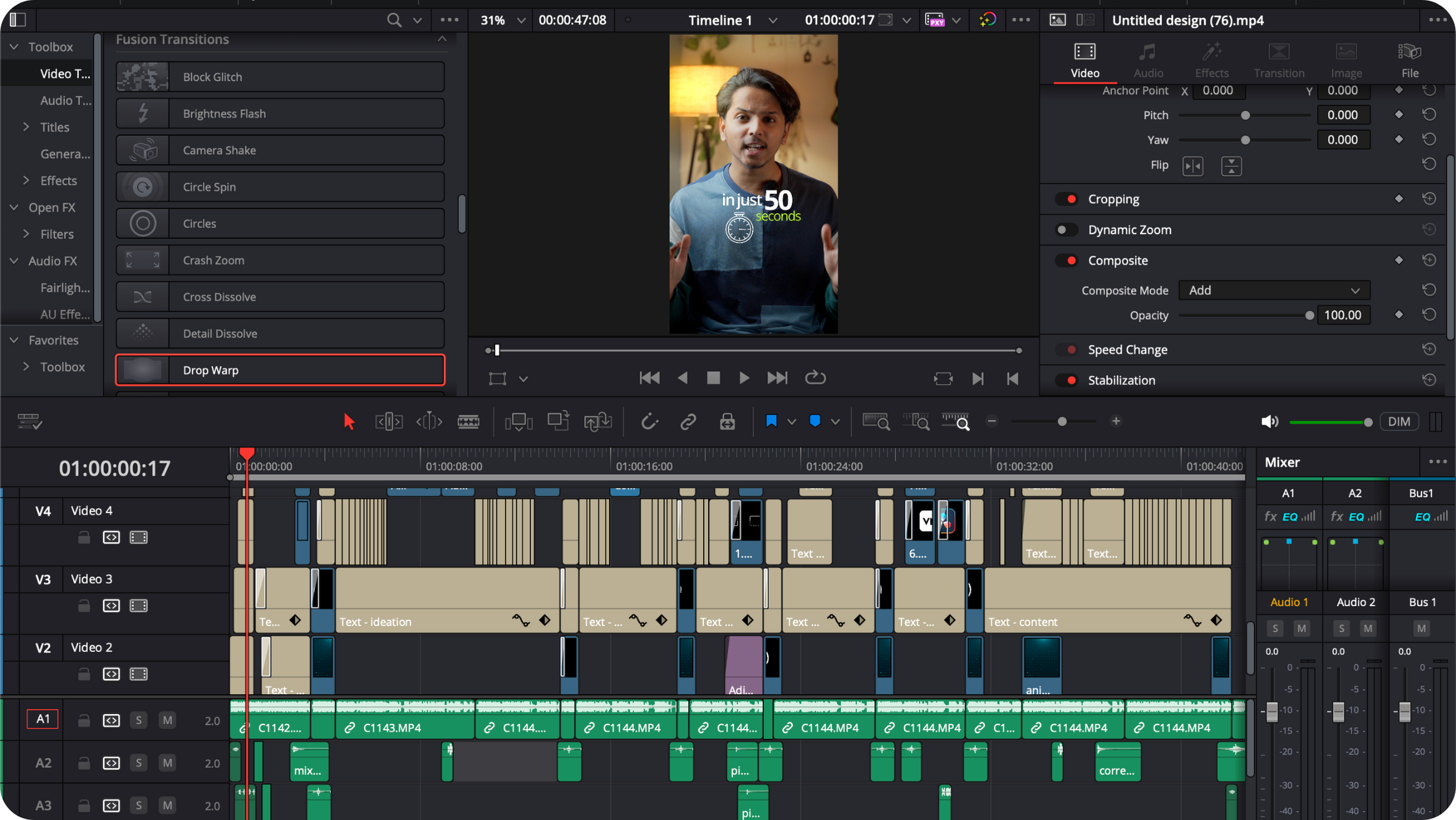Image resolution: width=1456 pixels, height=820 pixels.
Task: Collapse the Fusion Transitions list
Action: coord(442,39)
